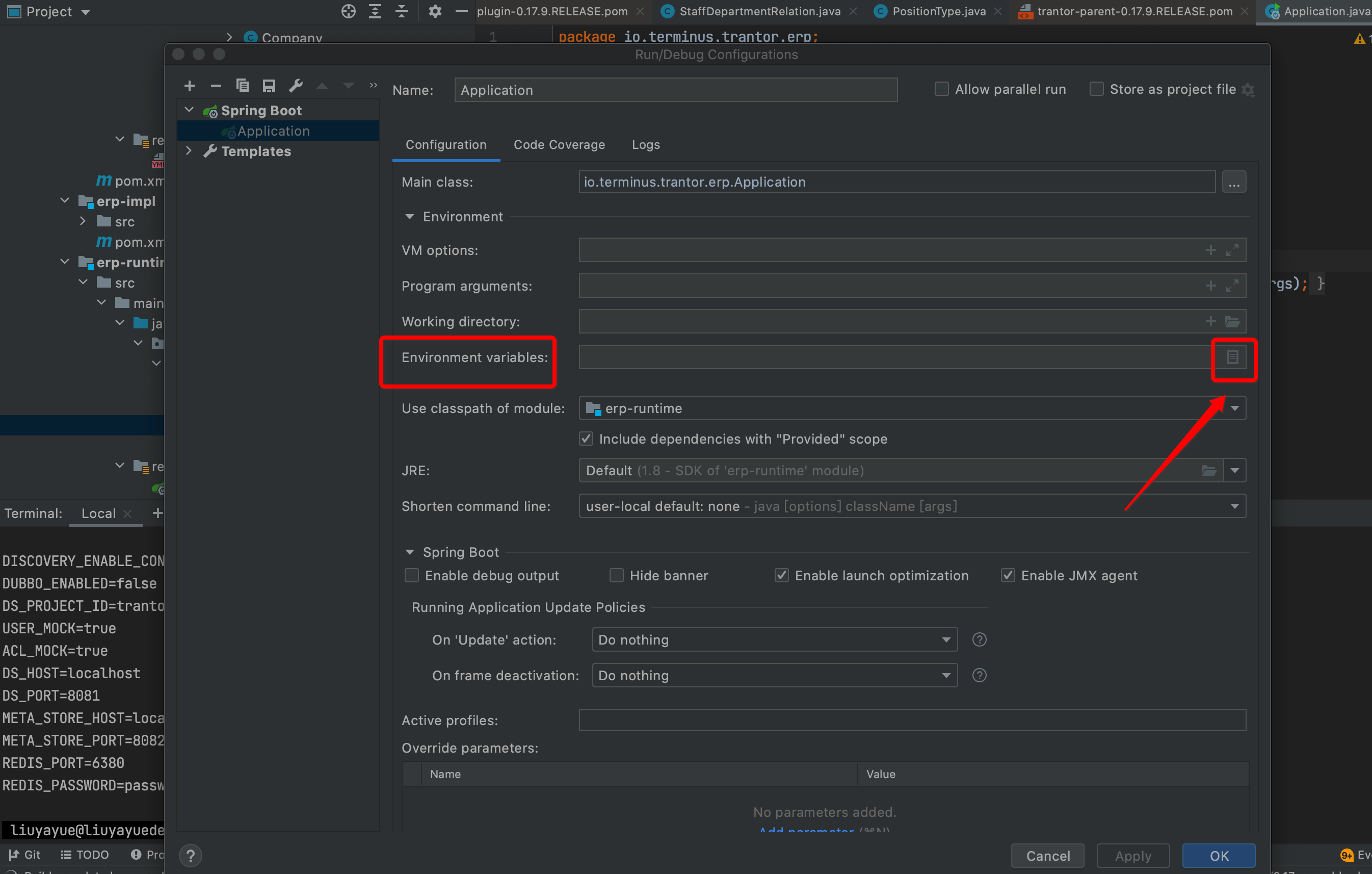Open the Use classpath of module dropdown
This screenshot has width=1372, height=874.
[1234, 409]
